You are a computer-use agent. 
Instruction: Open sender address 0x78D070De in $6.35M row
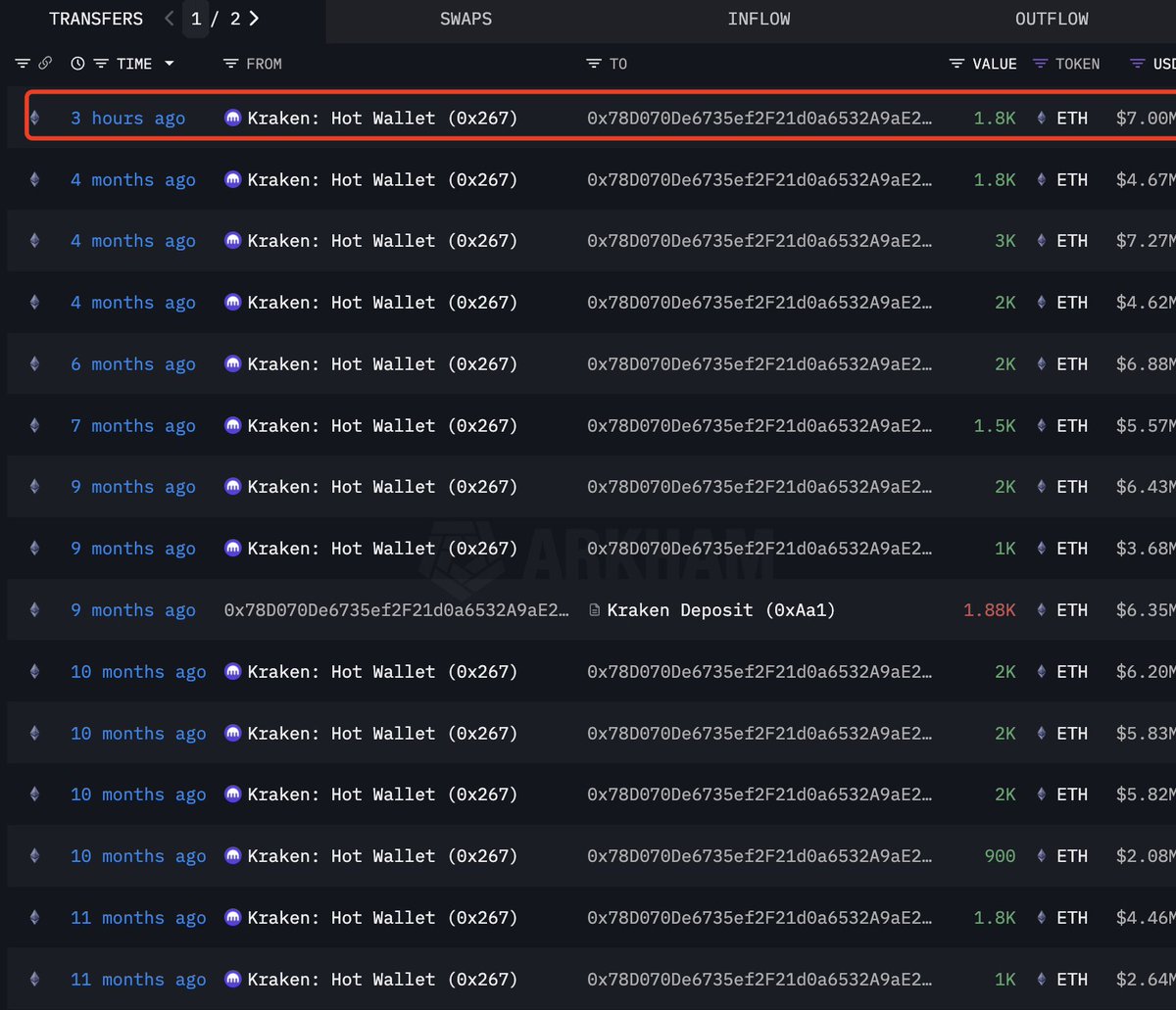(396, 610)
